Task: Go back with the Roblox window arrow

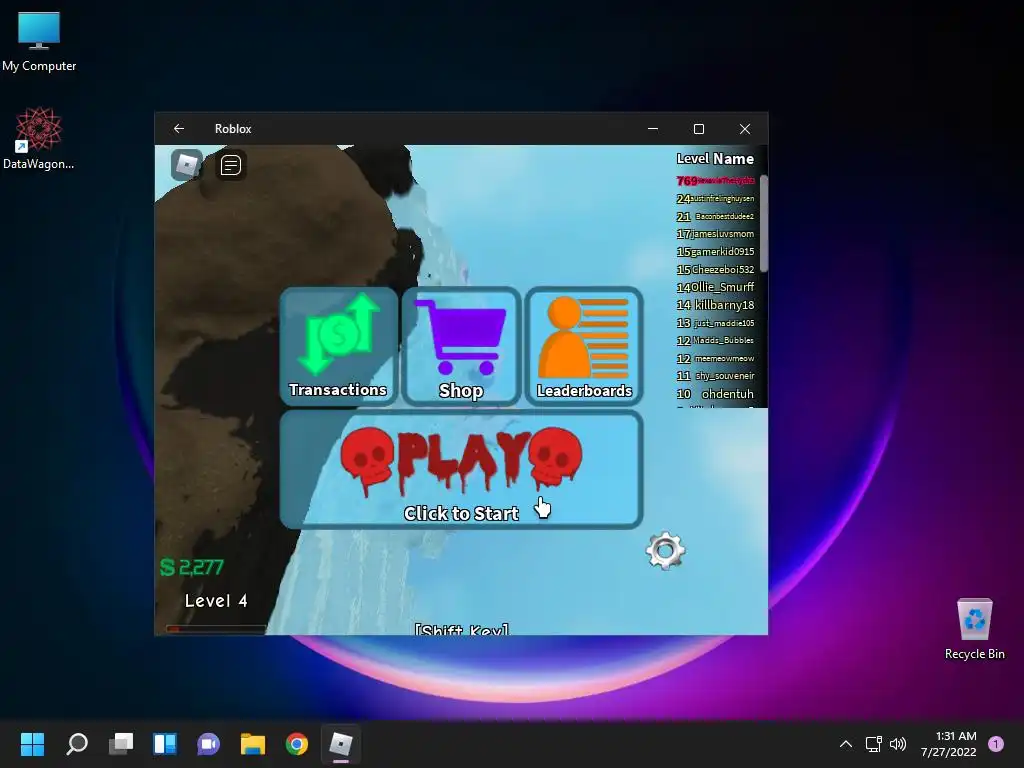Action: click(x=178, y=129)
